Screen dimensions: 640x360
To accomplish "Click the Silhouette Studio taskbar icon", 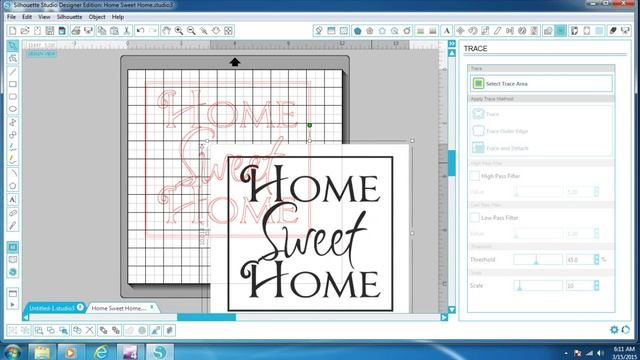I will click(159, 352).
